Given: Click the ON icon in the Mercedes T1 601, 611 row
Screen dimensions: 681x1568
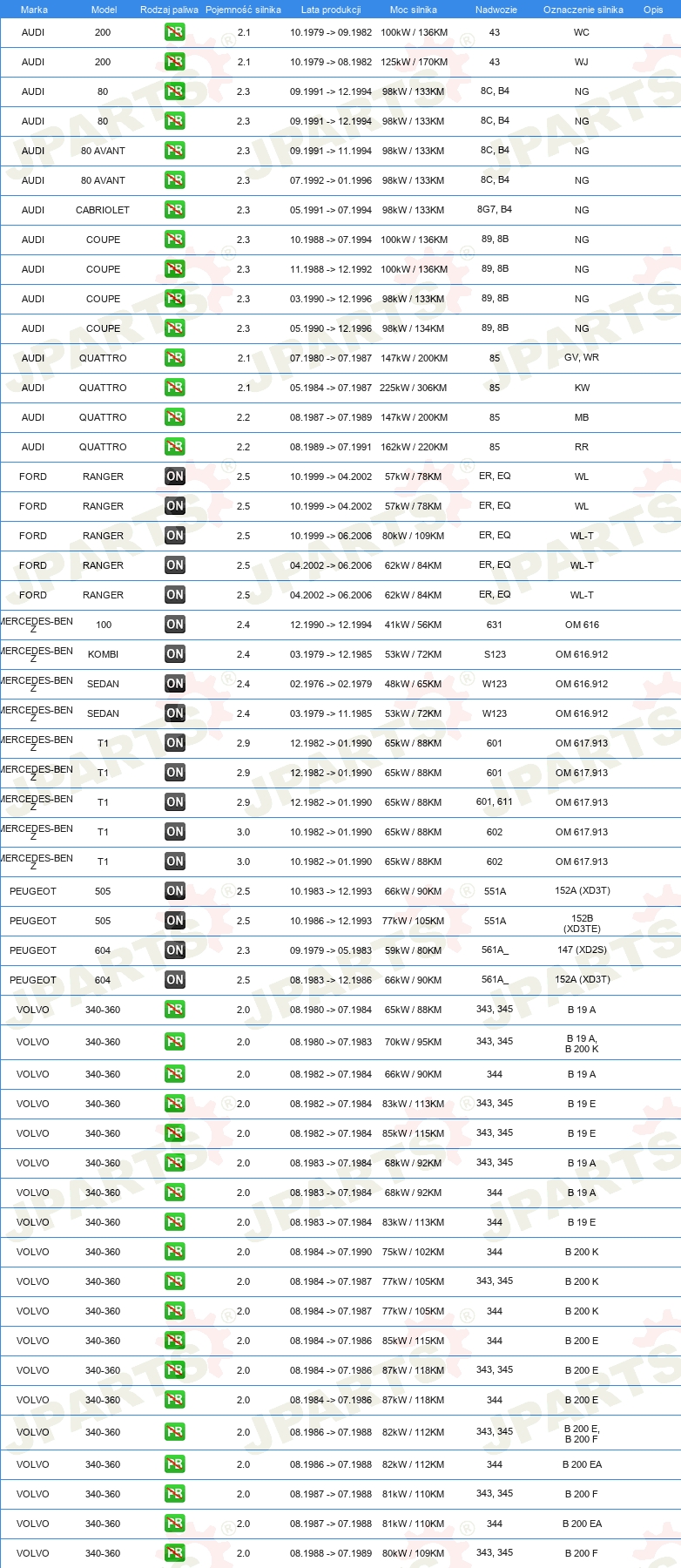Looking at the screenshot, I should point(175,802).
